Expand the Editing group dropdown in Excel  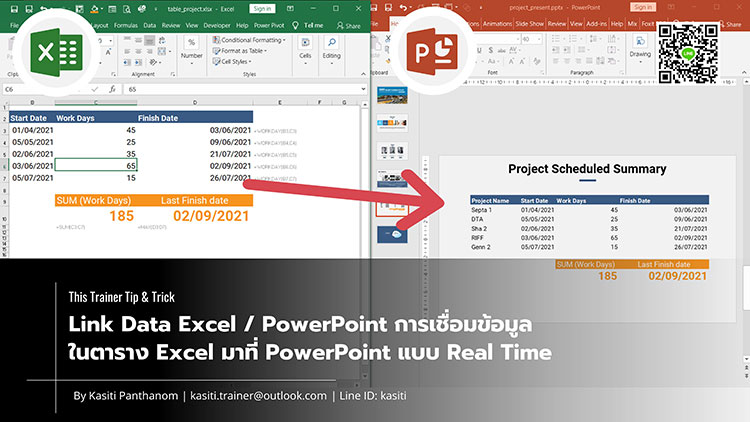click(x=331, y=64)
